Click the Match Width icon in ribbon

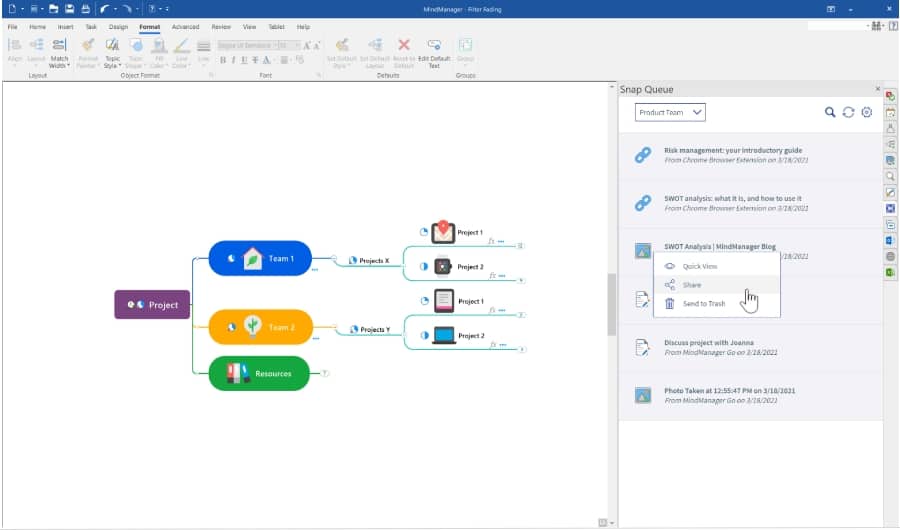pos(60,45)
